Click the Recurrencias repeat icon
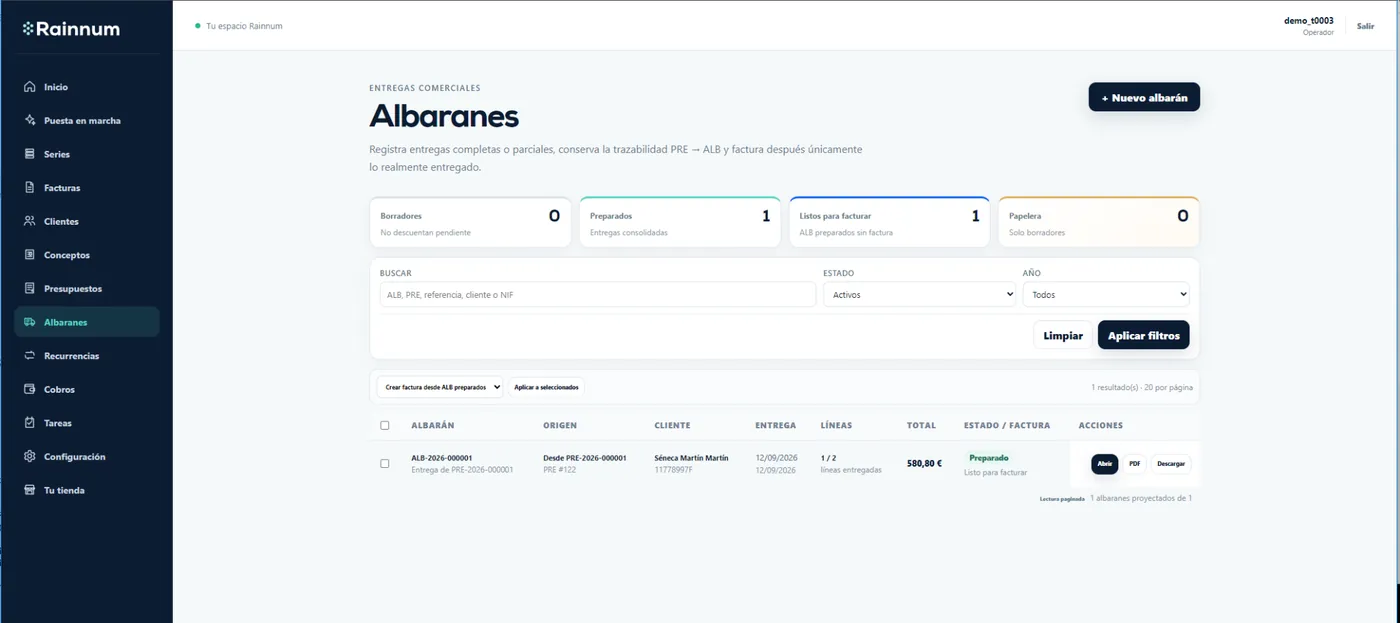This screenshot has height=623, width=1400. [x=30, y=356]
